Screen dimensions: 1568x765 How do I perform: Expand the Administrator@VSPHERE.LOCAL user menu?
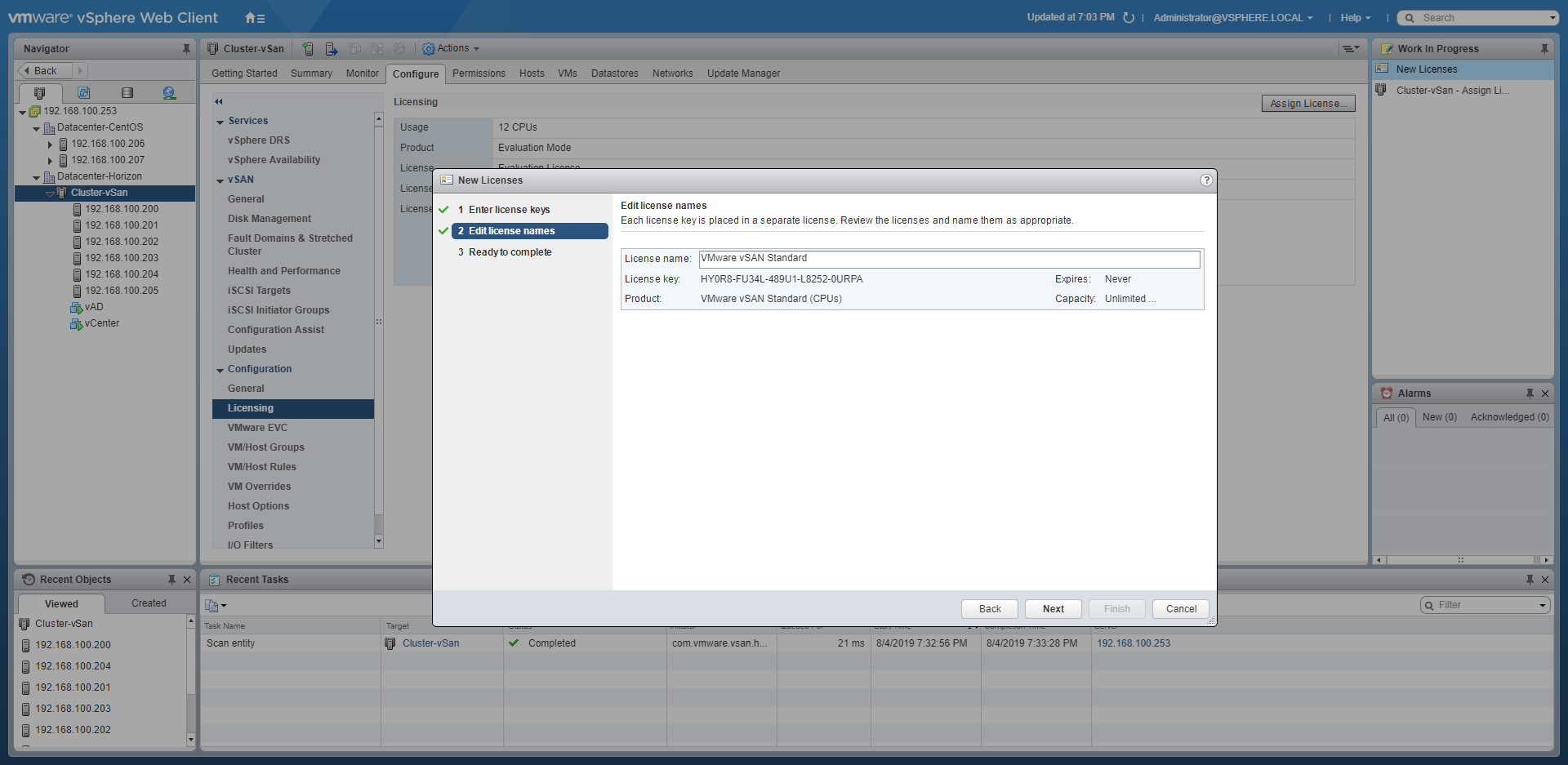pyautogui.click(x=1232, y=18)
